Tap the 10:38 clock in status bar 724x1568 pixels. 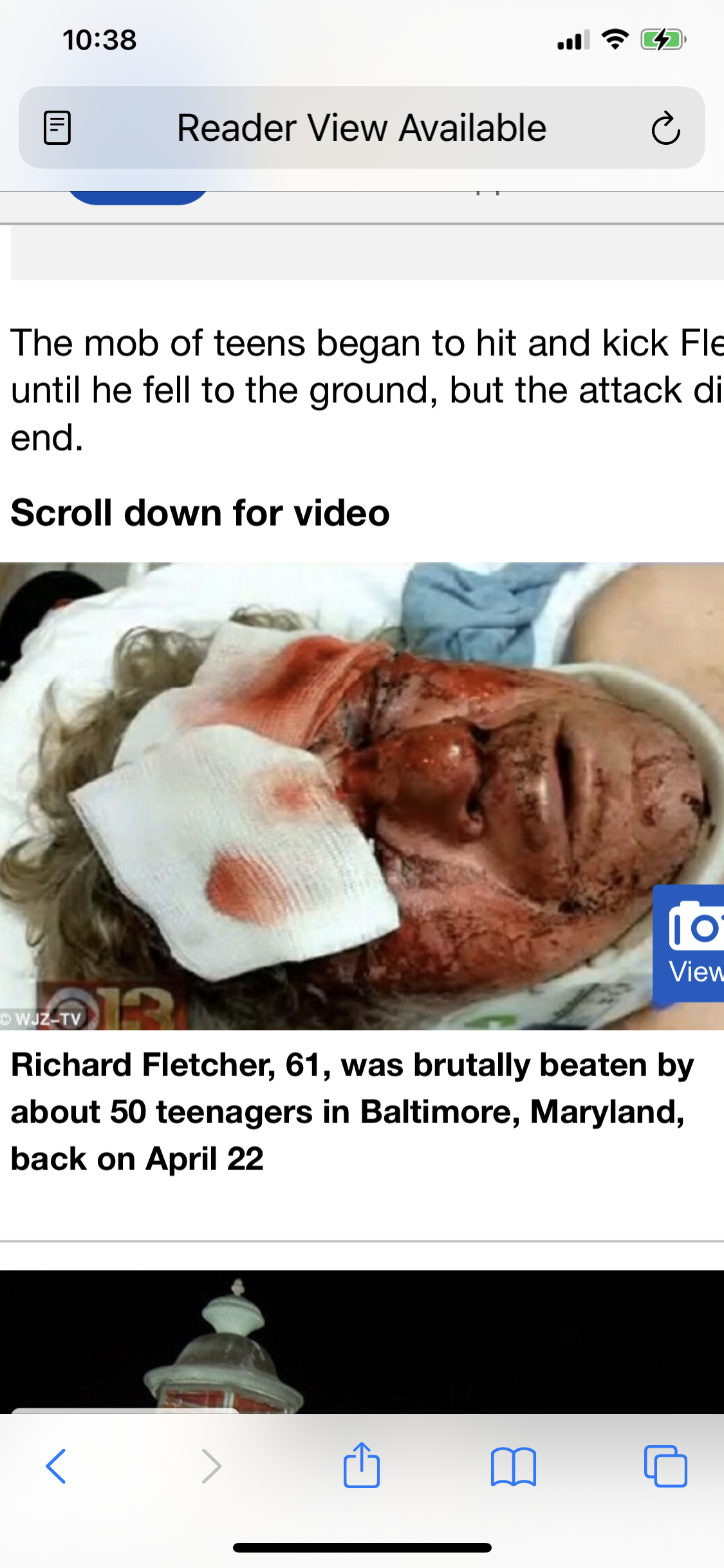[x=100, y=40]
